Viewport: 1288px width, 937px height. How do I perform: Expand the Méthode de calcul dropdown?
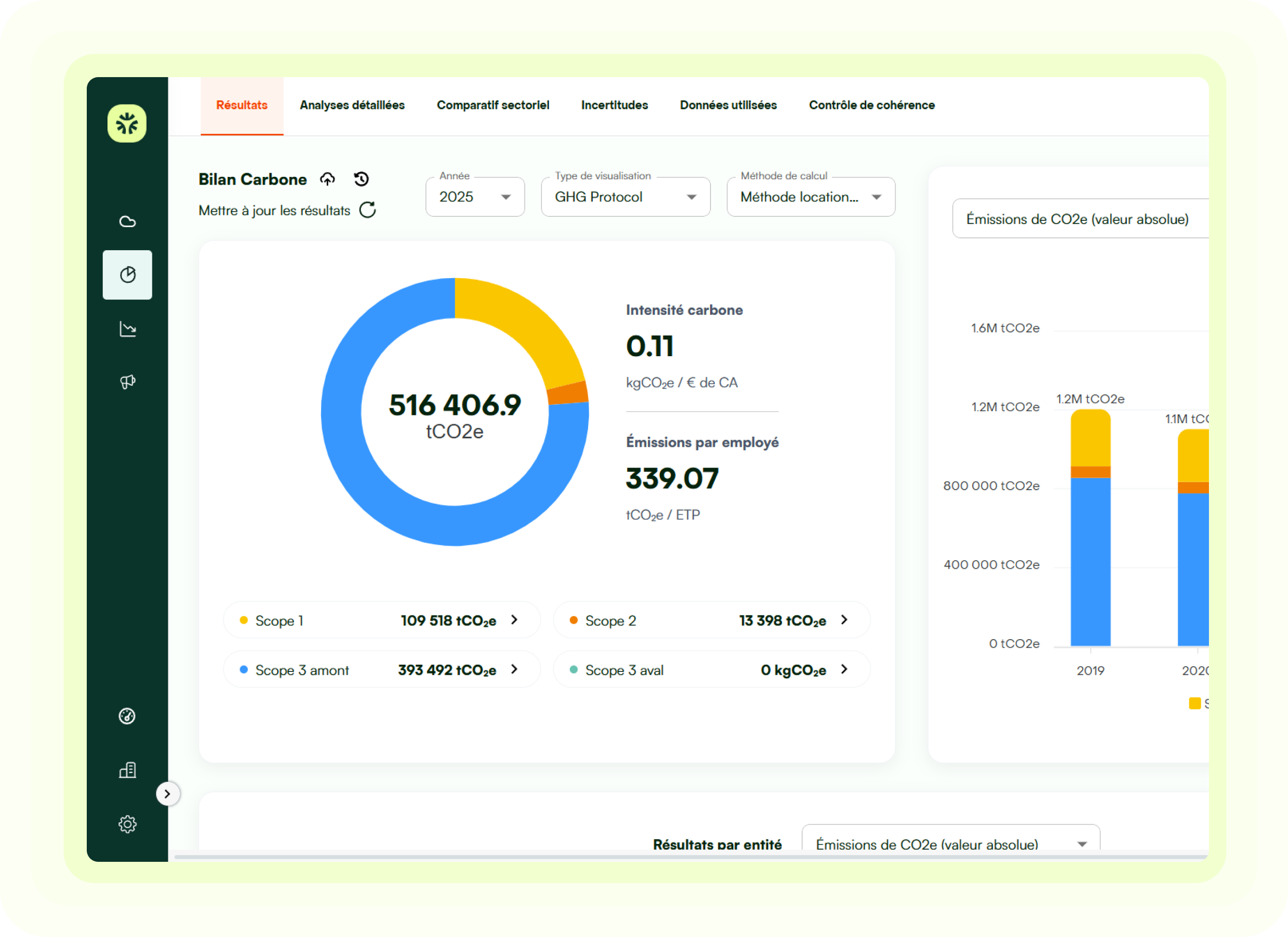[x=810, y=197]
